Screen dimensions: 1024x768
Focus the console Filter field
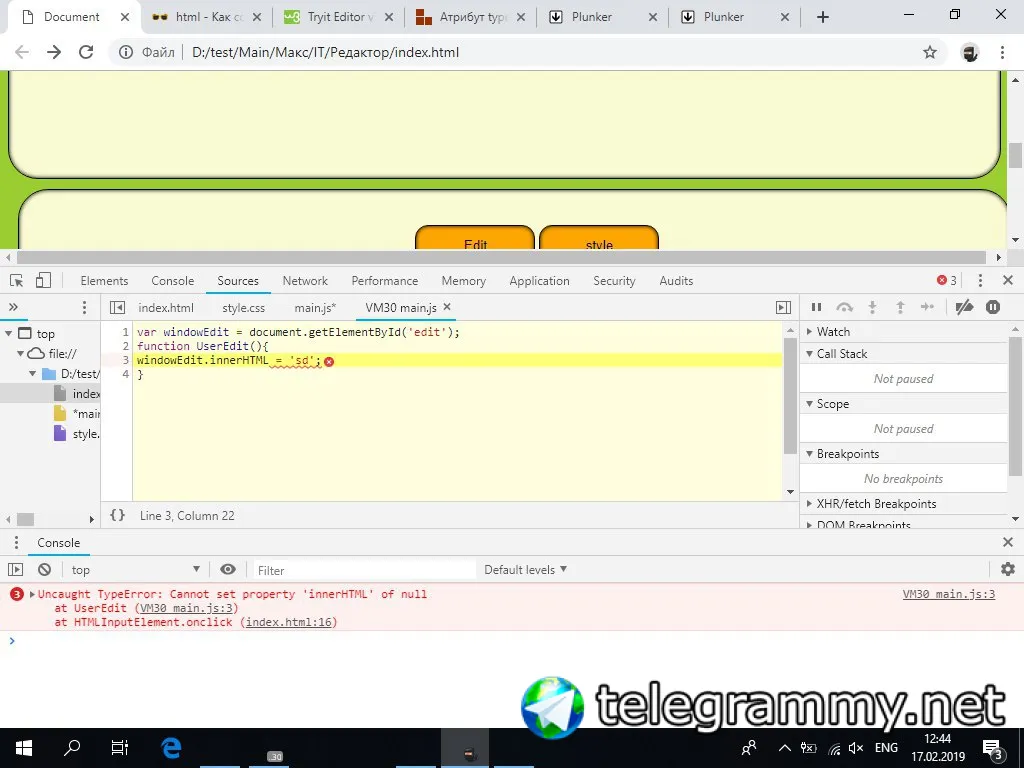[x=364, y=570]
